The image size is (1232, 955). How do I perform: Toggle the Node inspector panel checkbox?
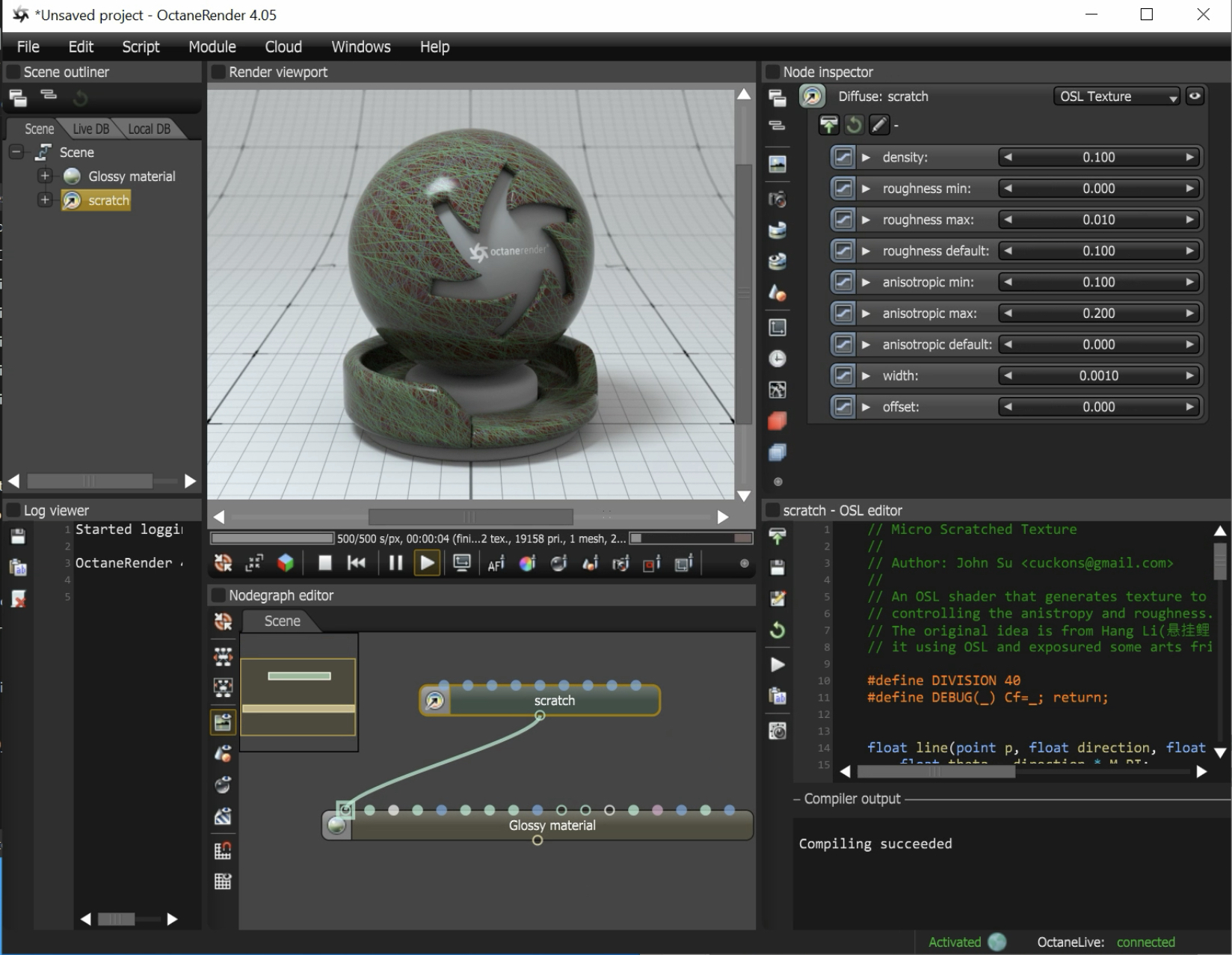tap(773, 72)
